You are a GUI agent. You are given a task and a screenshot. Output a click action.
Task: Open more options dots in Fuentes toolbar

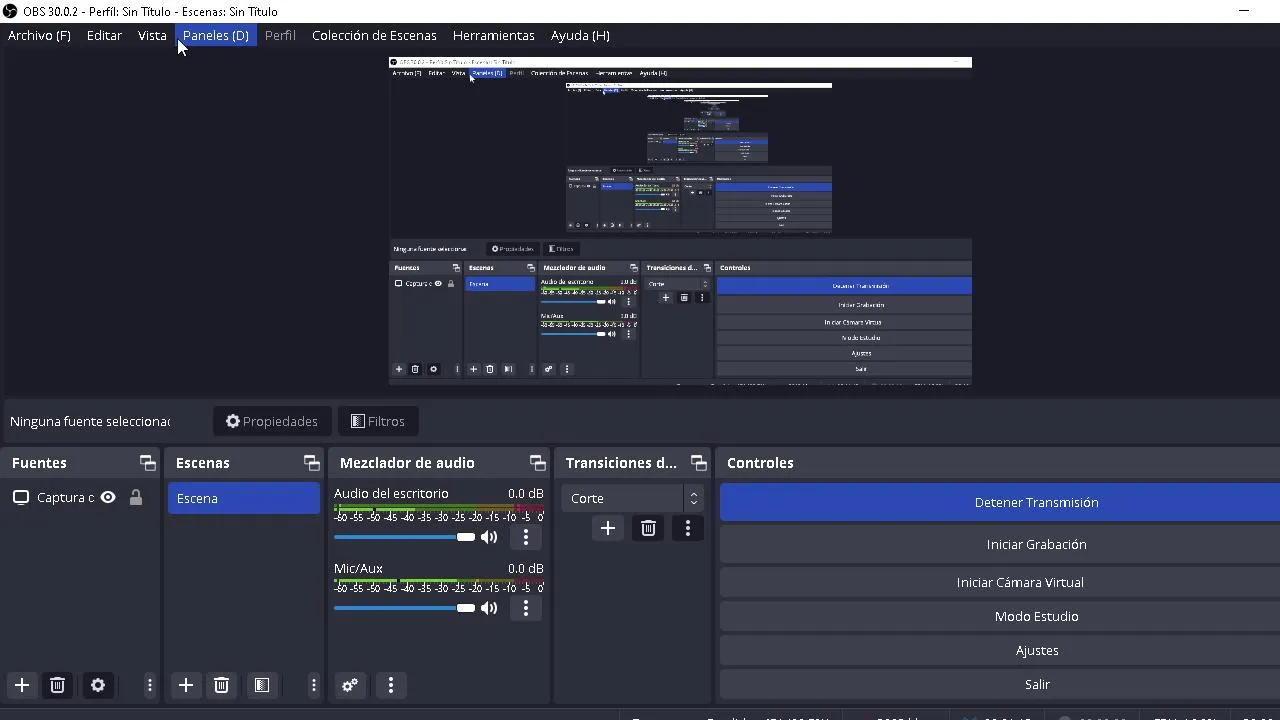(x=150, y=685)
